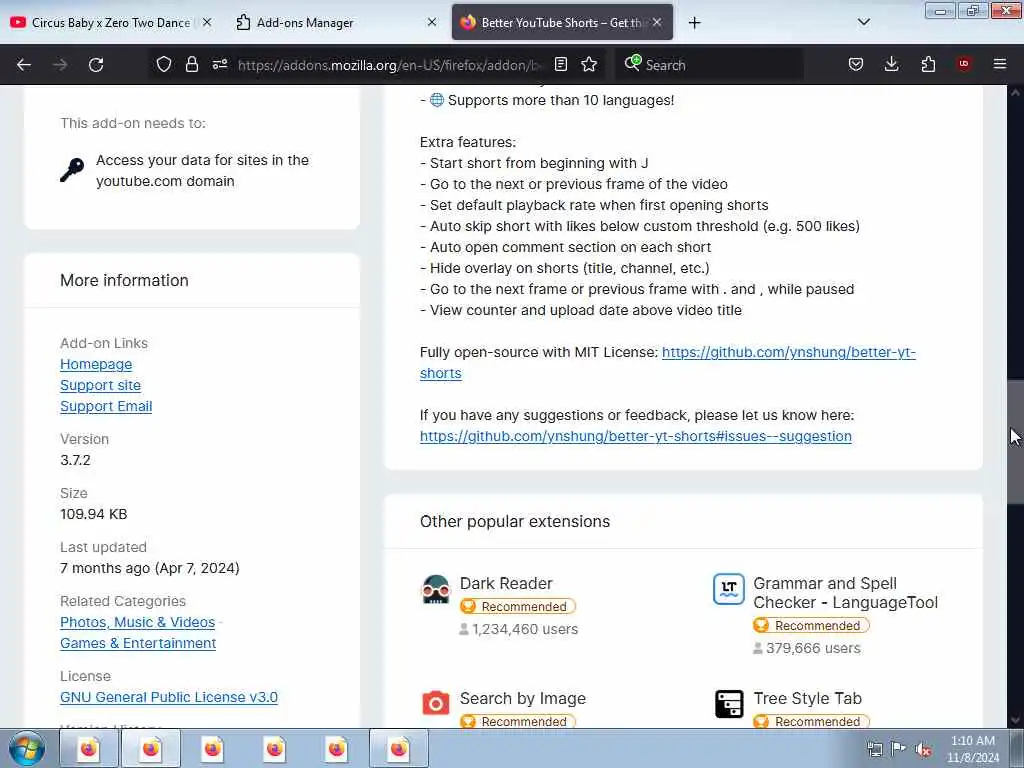Open tracking protection shield icon
The width and height of the screenshot is (1024, 768).
[x=164, y=64]
